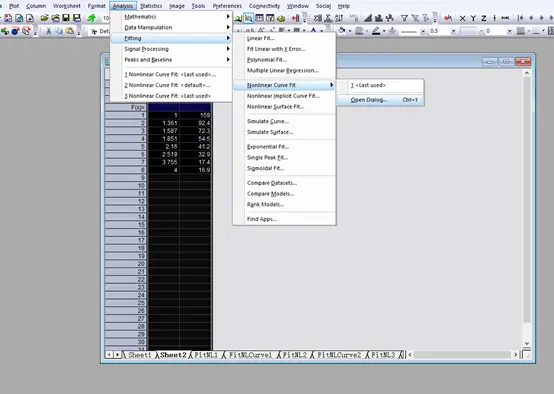554x394 pixels.
Task: Click Find Apps... in the Fitting submenu
Action: point(262,219)
